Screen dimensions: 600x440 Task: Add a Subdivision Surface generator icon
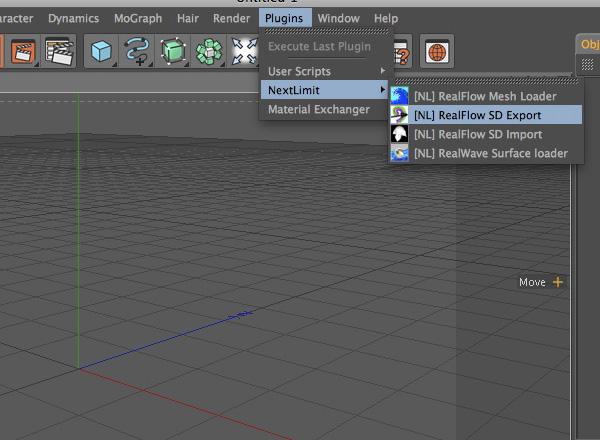tap(173, 51)
